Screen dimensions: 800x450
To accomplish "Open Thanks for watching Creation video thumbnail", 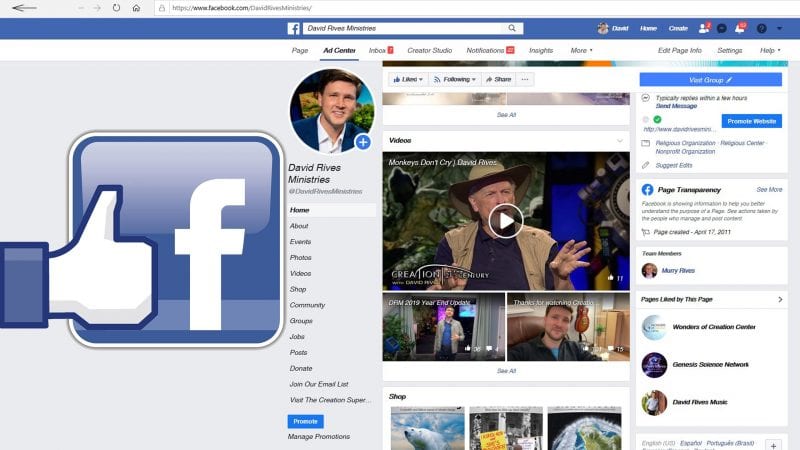I will 568,327.
